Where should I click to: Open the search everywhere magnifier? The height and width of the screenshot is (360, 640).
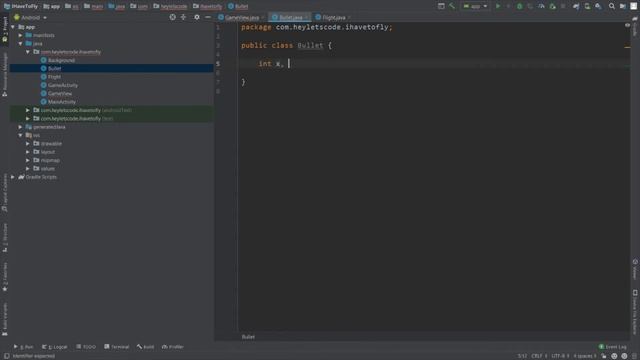(611, 6)
